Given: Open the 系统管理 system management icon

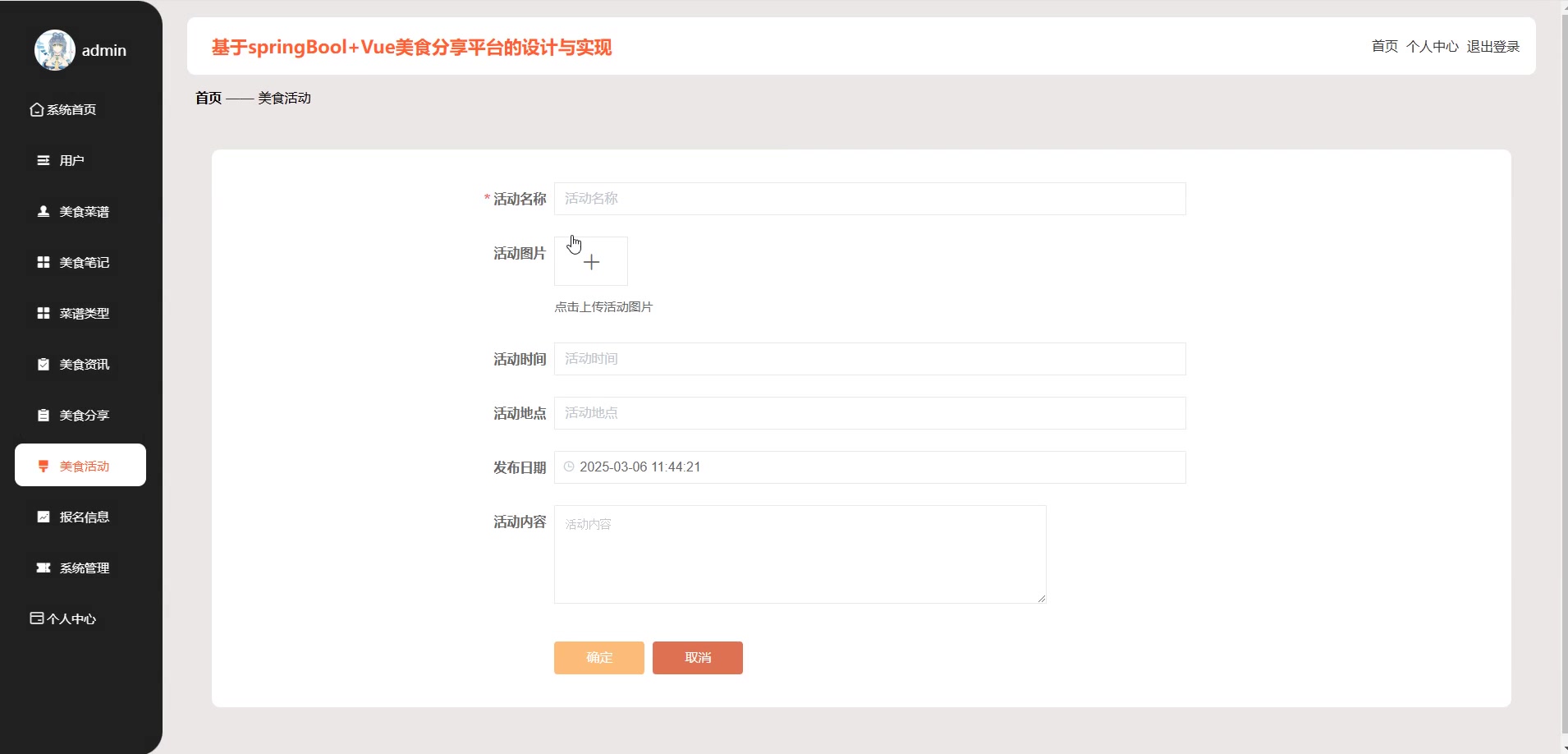Looking at the screenshot, I should coord(43,568).
